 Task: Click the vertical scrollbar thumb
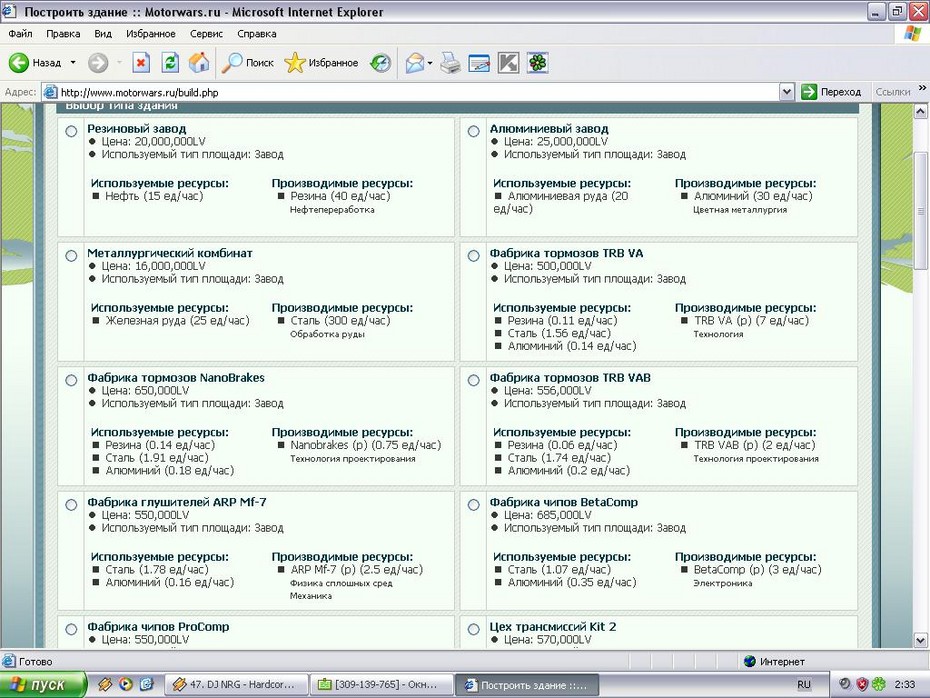tap(921, 211)
